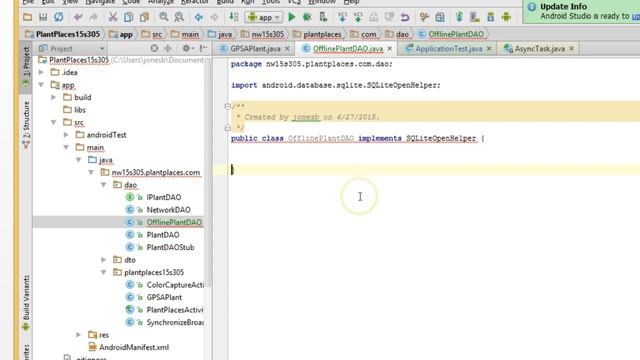
Task: Click the Replace icon in toolbar
Action: [x=179, y=17]
